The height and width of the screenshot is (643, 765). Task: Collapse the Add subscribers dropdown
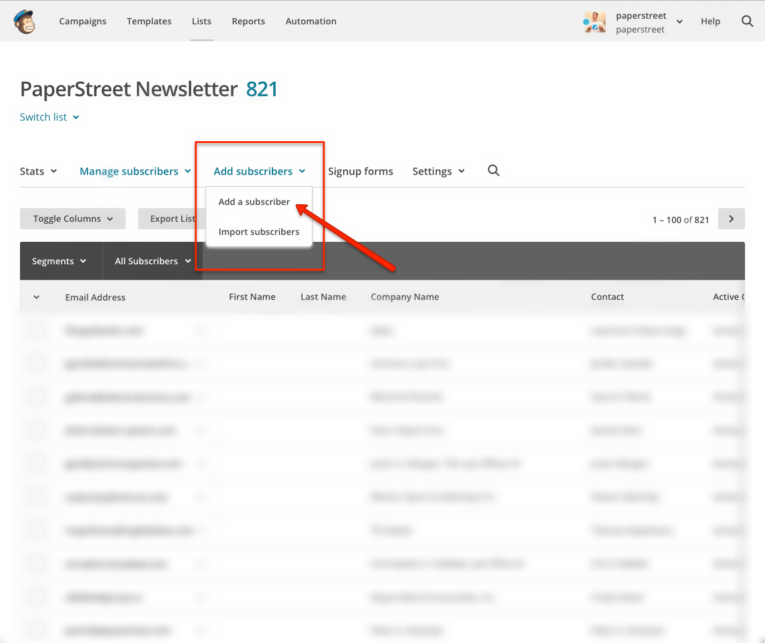(260, 171)
